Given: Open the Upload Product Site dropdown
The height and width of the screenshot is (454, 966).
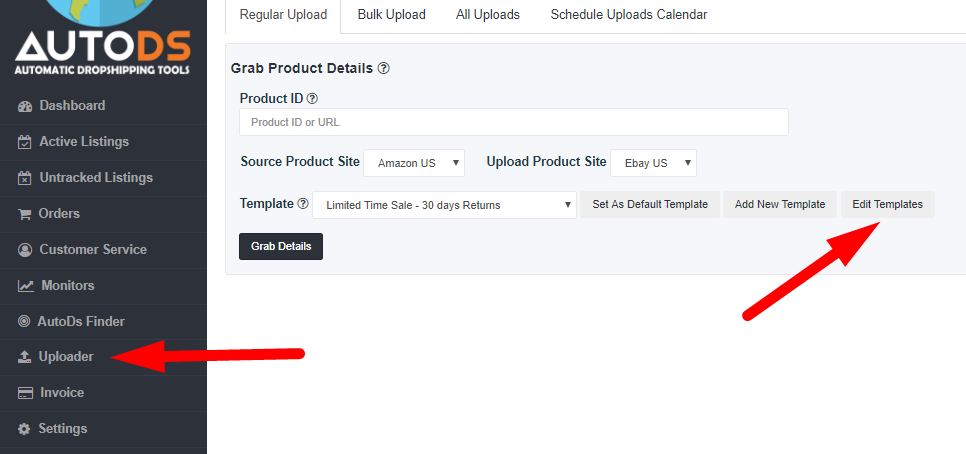Looking at the screenshot, I should [654, 163].
